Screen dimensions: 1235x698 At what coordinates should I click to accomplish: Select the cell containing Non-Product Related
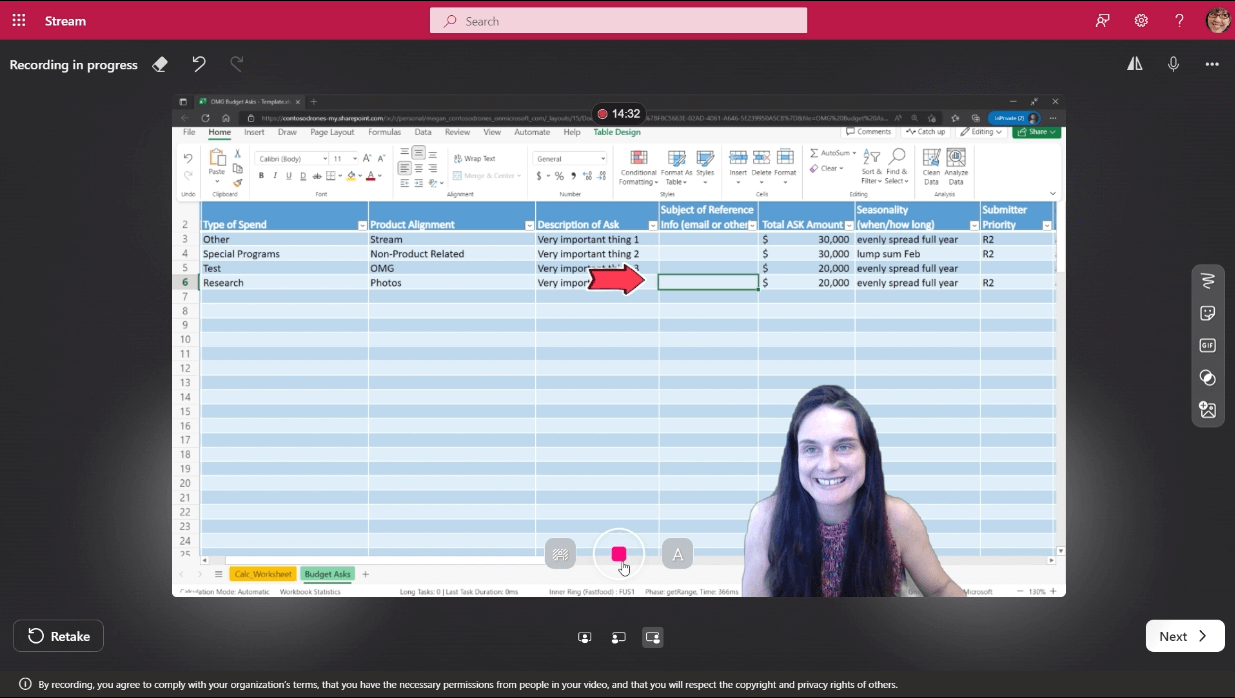tap(452, 254)
